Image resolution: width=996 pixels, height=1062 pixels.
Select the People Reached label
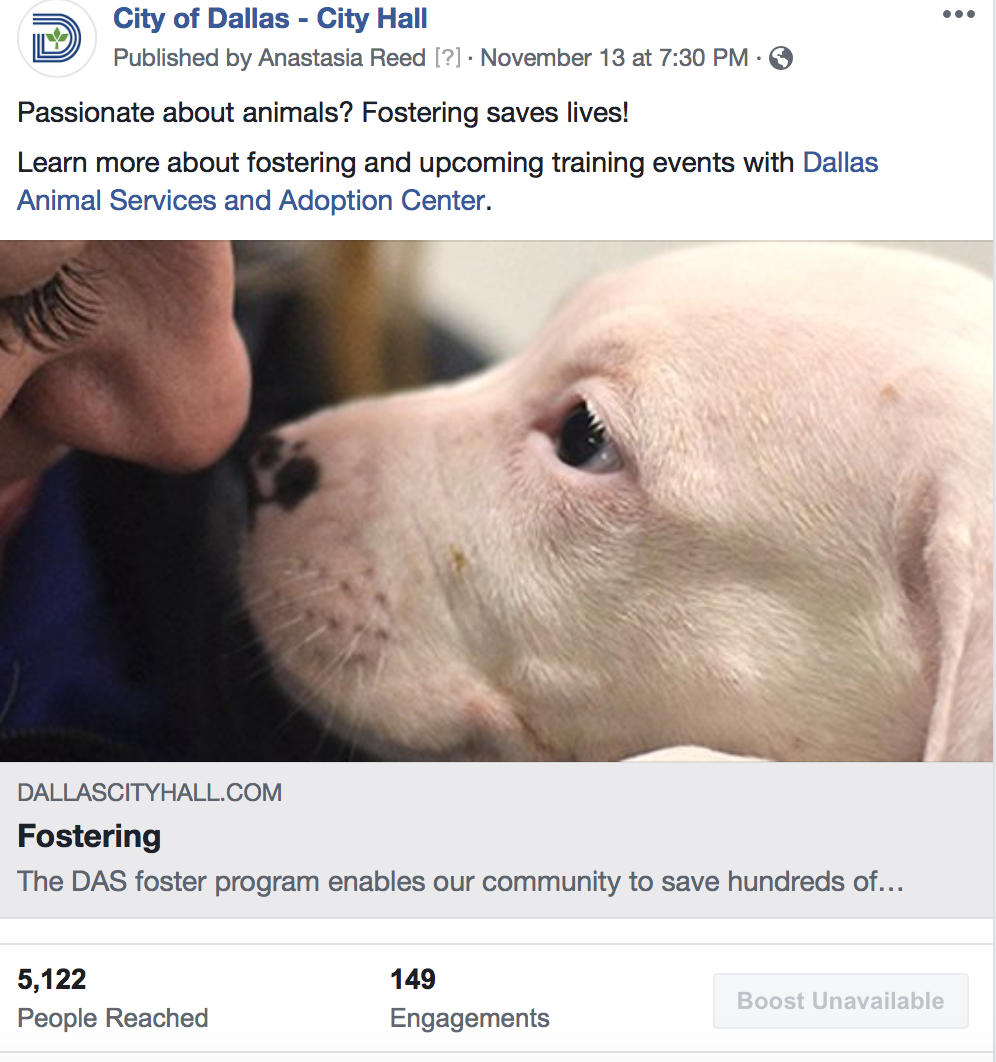point(113,1018)
